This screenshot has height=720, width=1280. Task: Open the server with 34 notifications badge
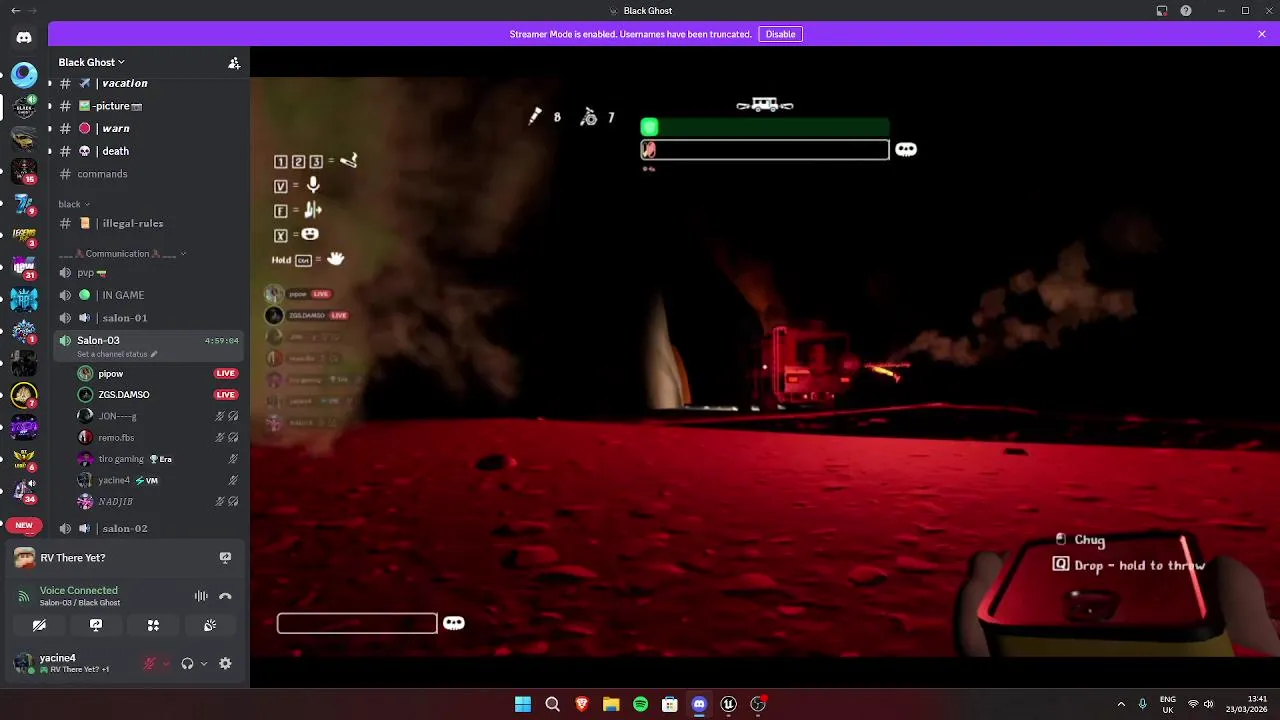(x=24, y=489)
